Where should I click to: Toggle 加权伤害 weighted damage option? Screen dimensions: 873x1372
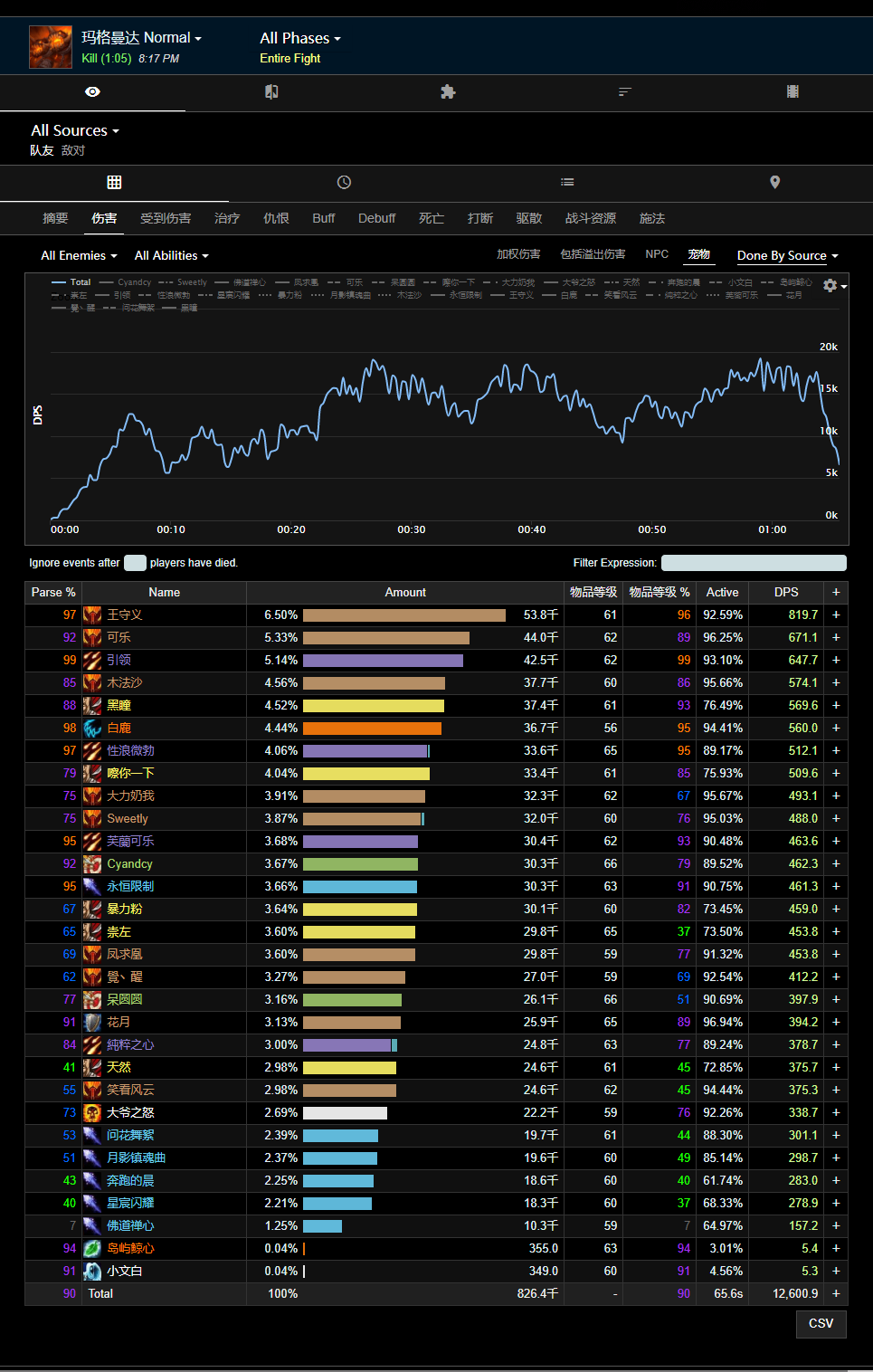[x=518, y=254]
